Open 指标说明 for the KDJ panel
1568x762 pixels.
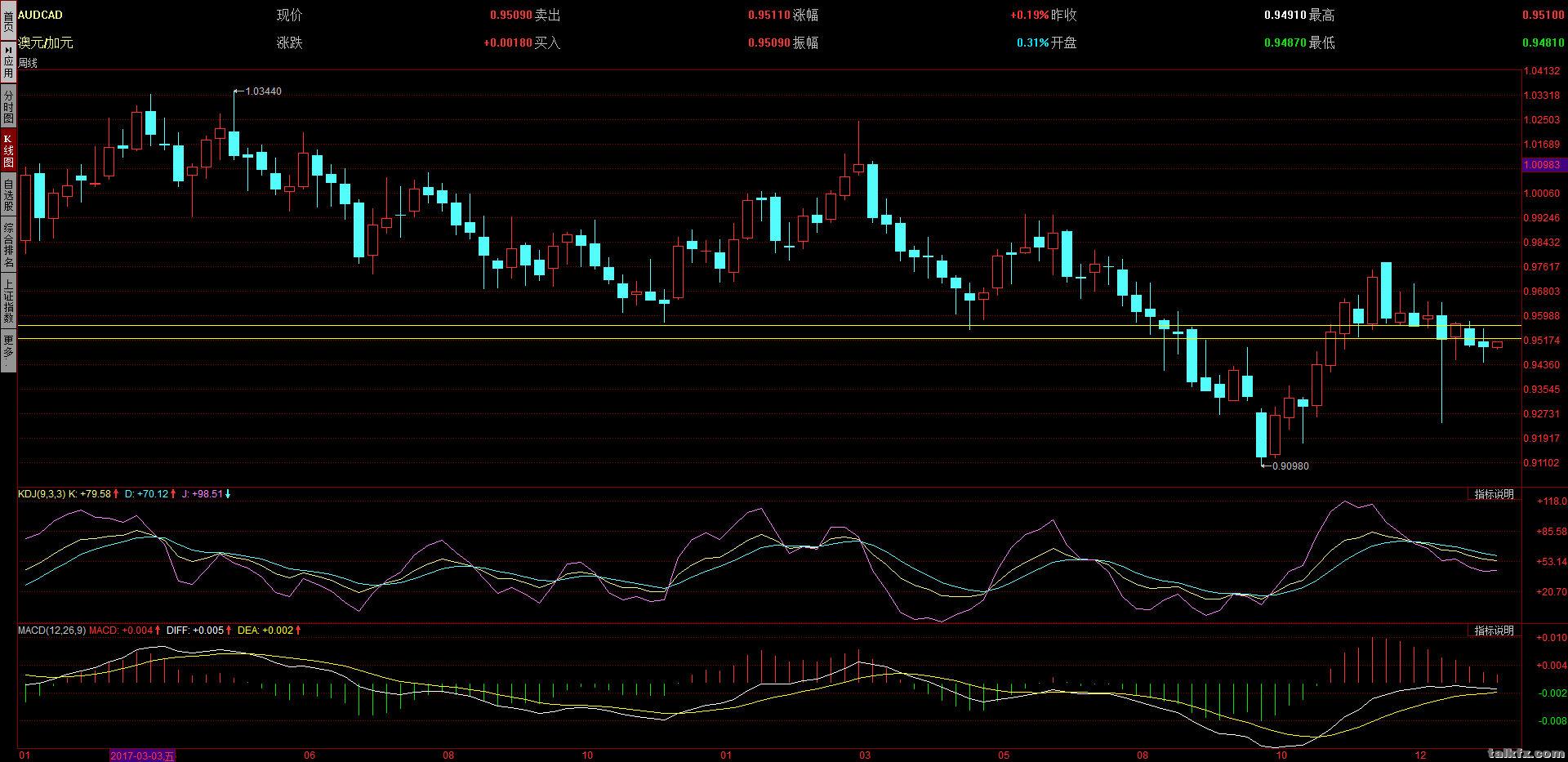tap(1494, 494)
